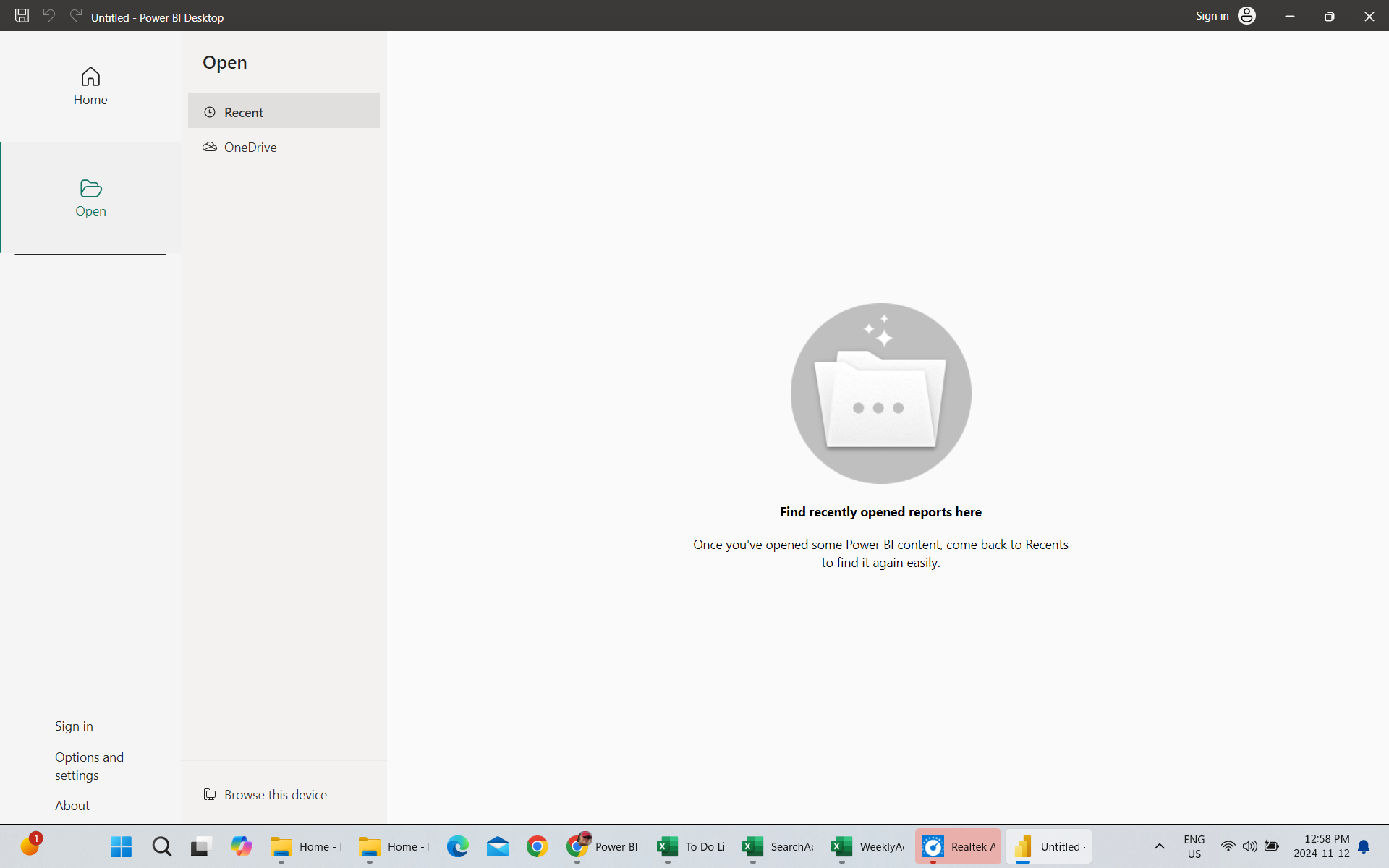Screen dimensions: 1389x868
Task: Minimize the Power BI window
Action: click(x=1289, y=16)
